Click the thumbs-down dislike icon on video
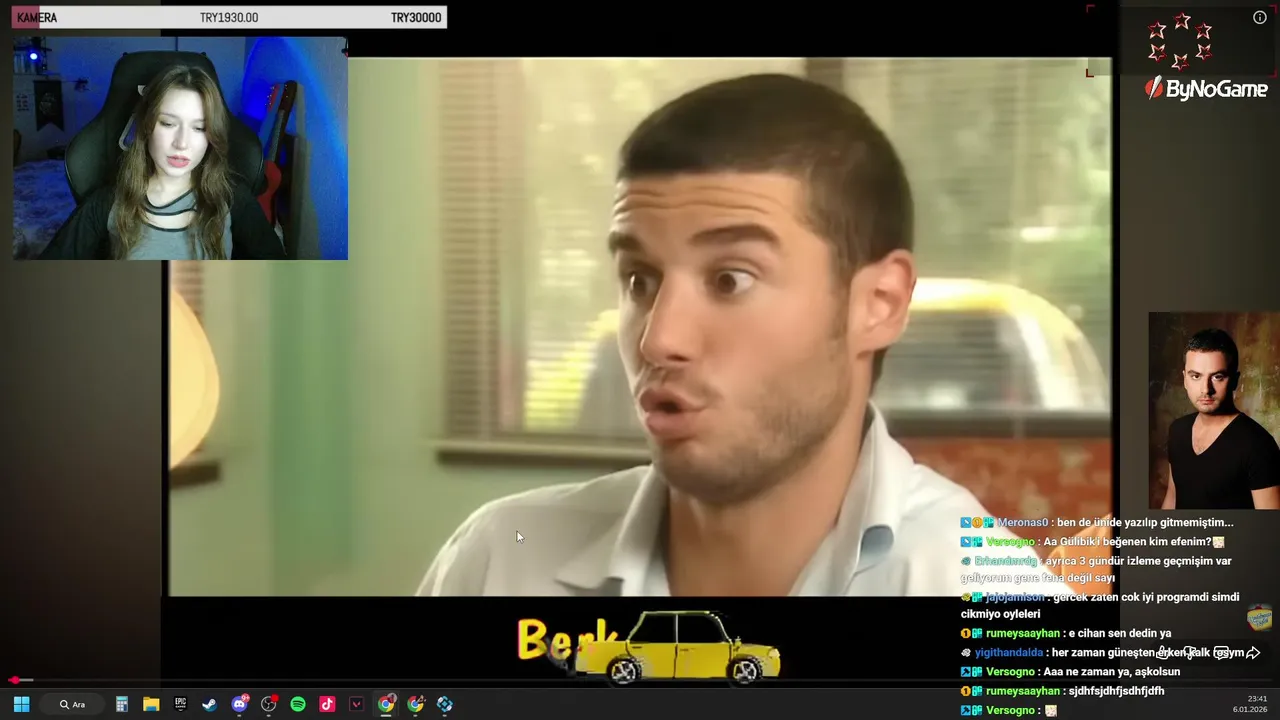 (1191, 653)
